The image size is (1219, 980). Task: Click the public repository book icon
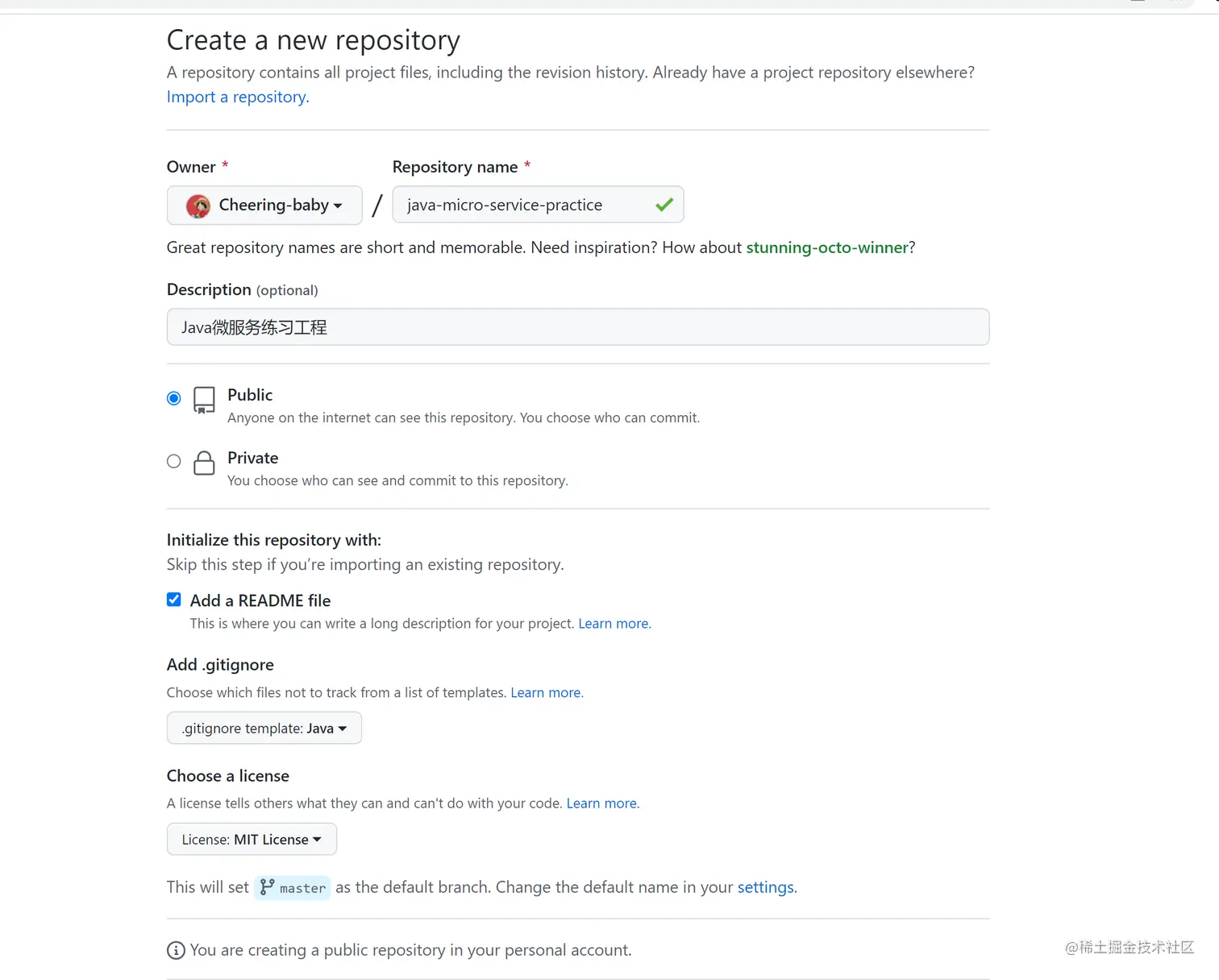point(205,400)
